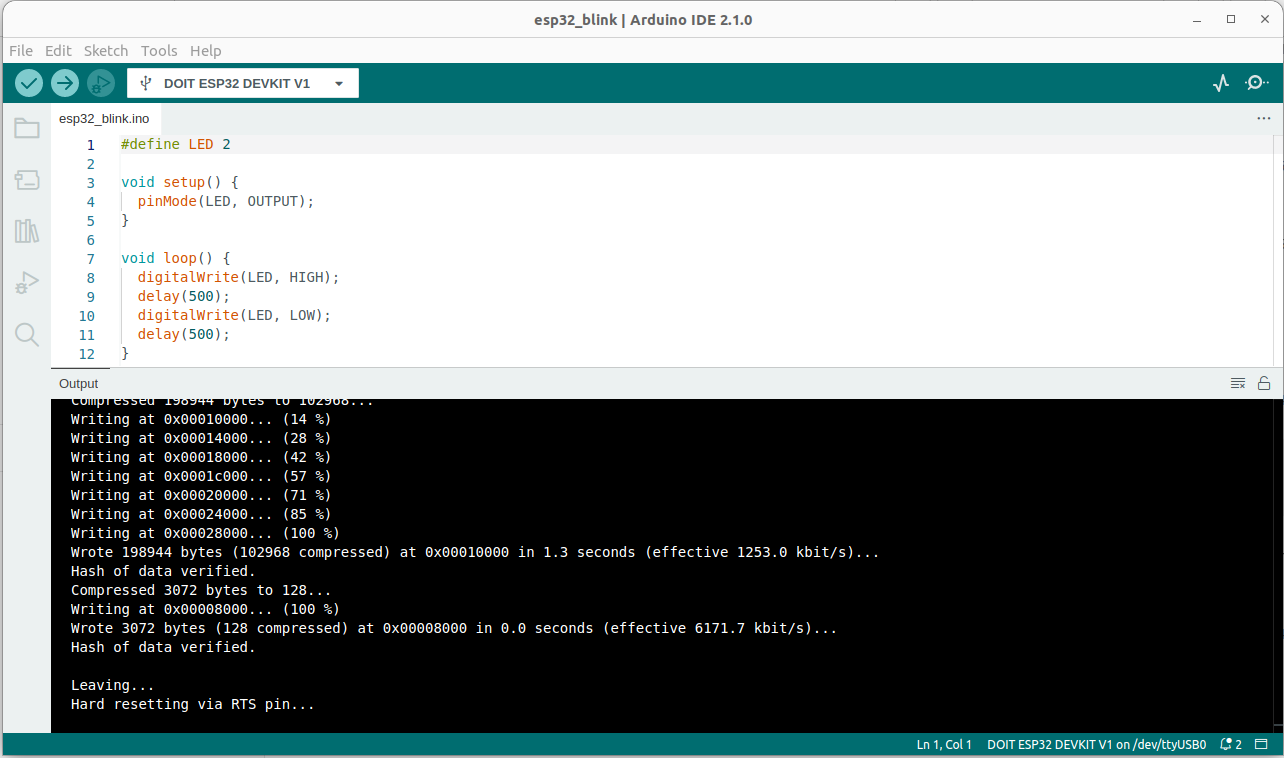Open the Library Manager sidebar

click(x=27, y=232)
